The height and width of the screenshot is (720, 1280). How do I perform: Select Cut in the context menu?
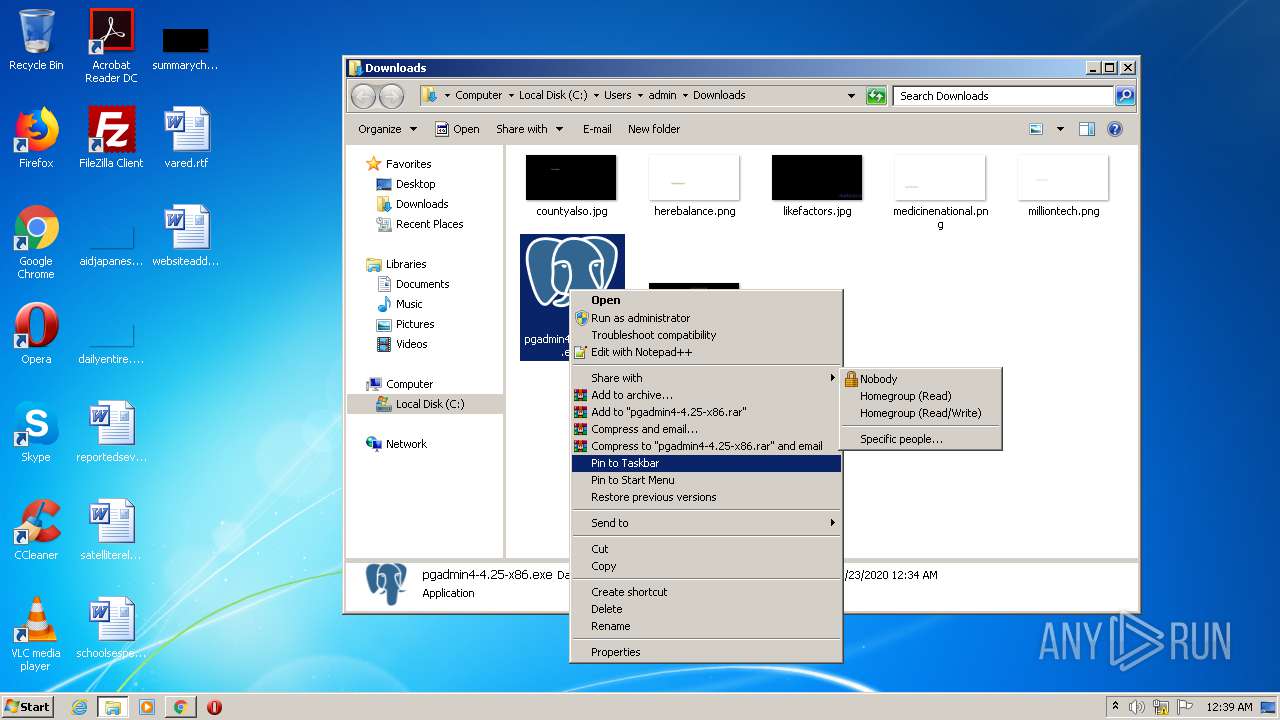(x=706, y=549)
